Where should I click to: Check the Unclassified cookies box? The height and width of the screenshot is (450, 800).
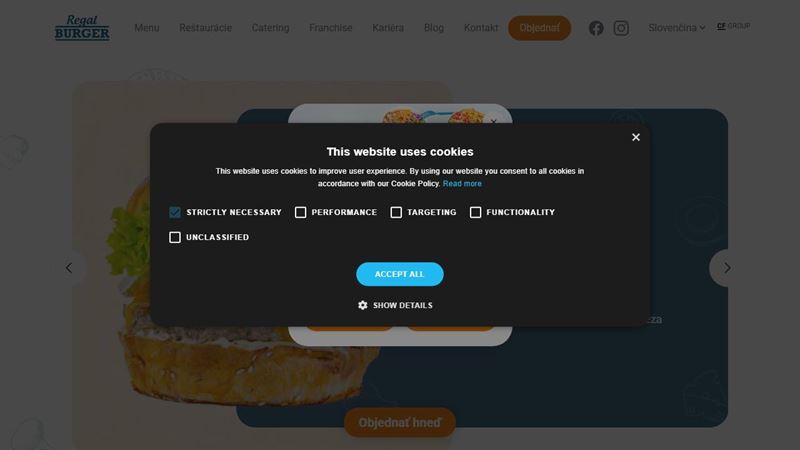(x=175, y=237)
